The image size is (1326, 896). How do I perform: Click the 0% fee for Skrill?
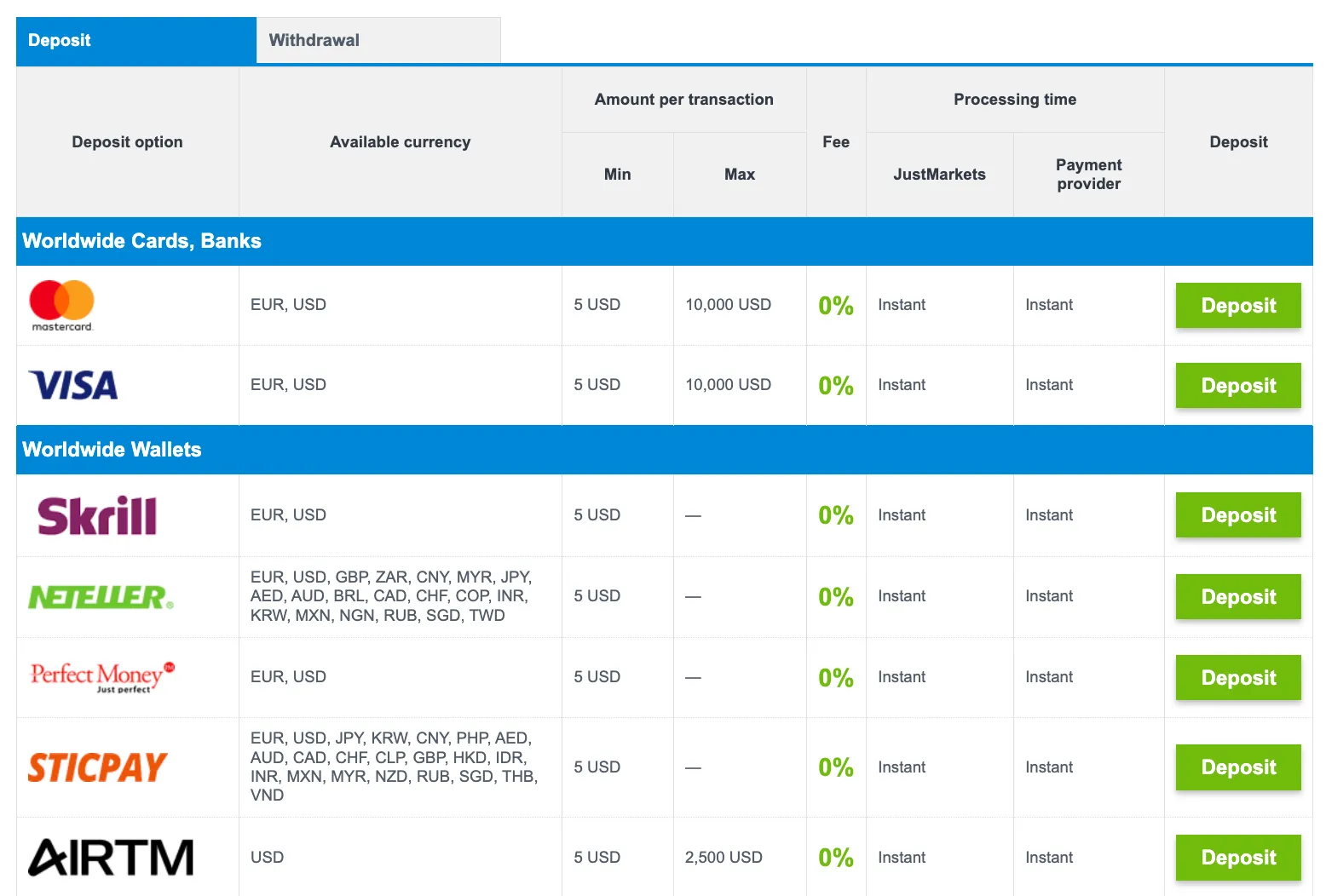tap(836, 515)
